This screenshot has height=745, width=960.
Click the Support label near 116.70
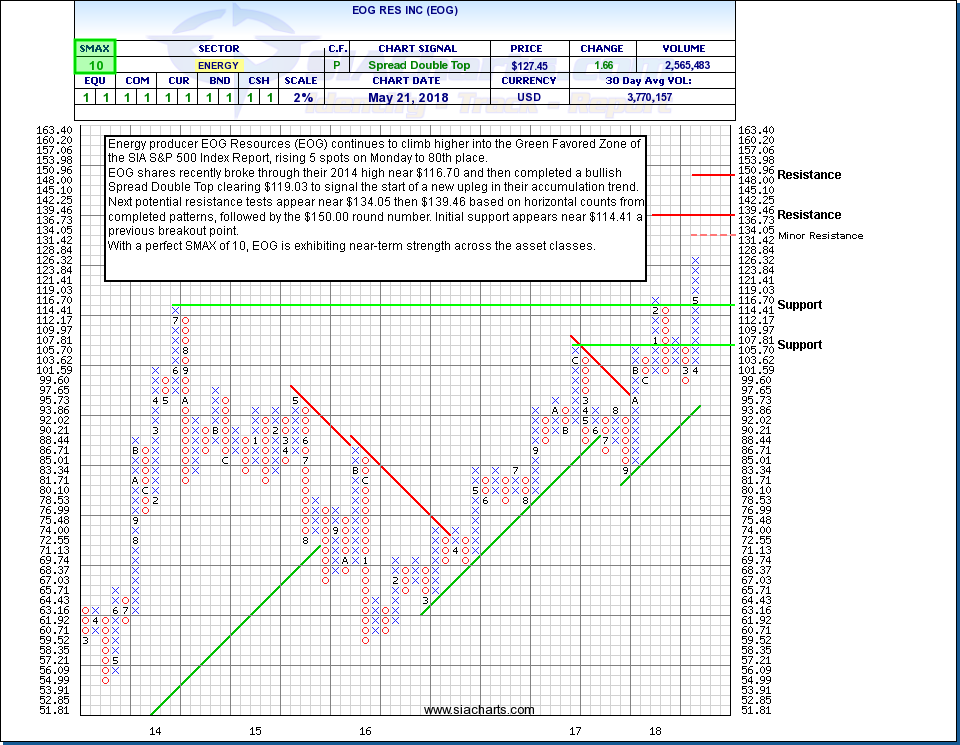[x=800, y=305]
